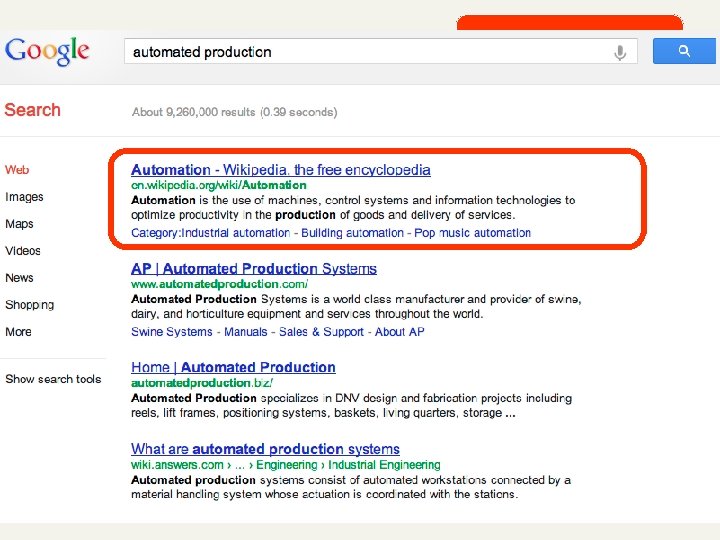Open the News results category
The image size is (720, 540).
19,278
